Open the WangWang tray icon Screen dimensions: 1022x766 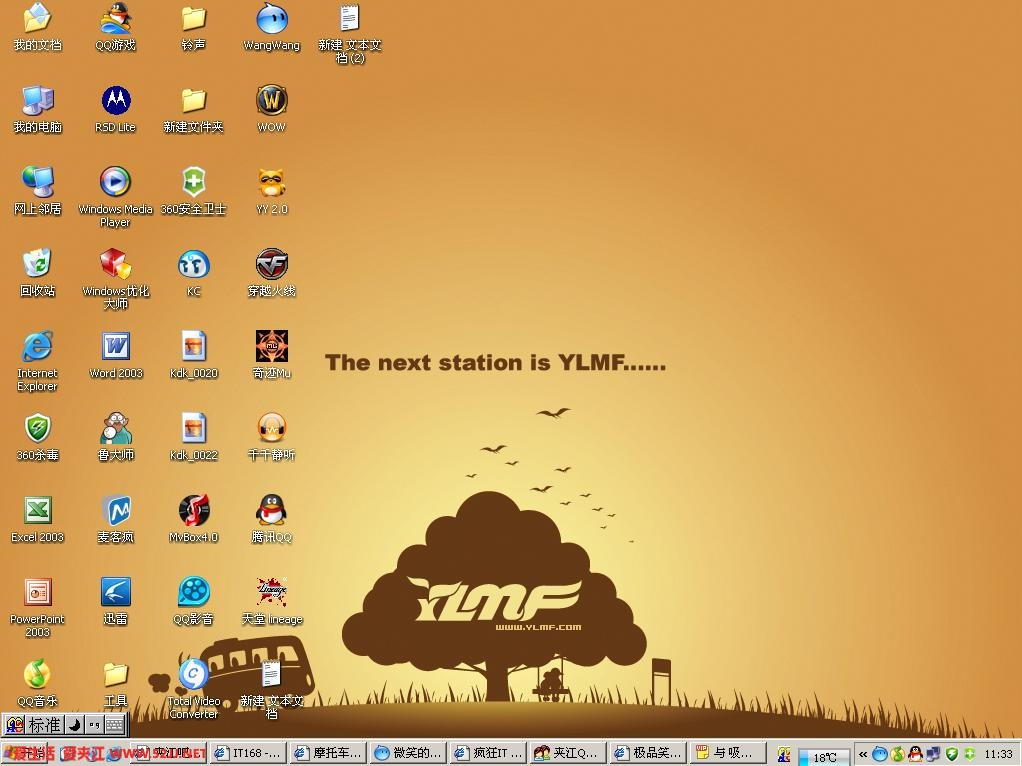click(x=880, y=754)
